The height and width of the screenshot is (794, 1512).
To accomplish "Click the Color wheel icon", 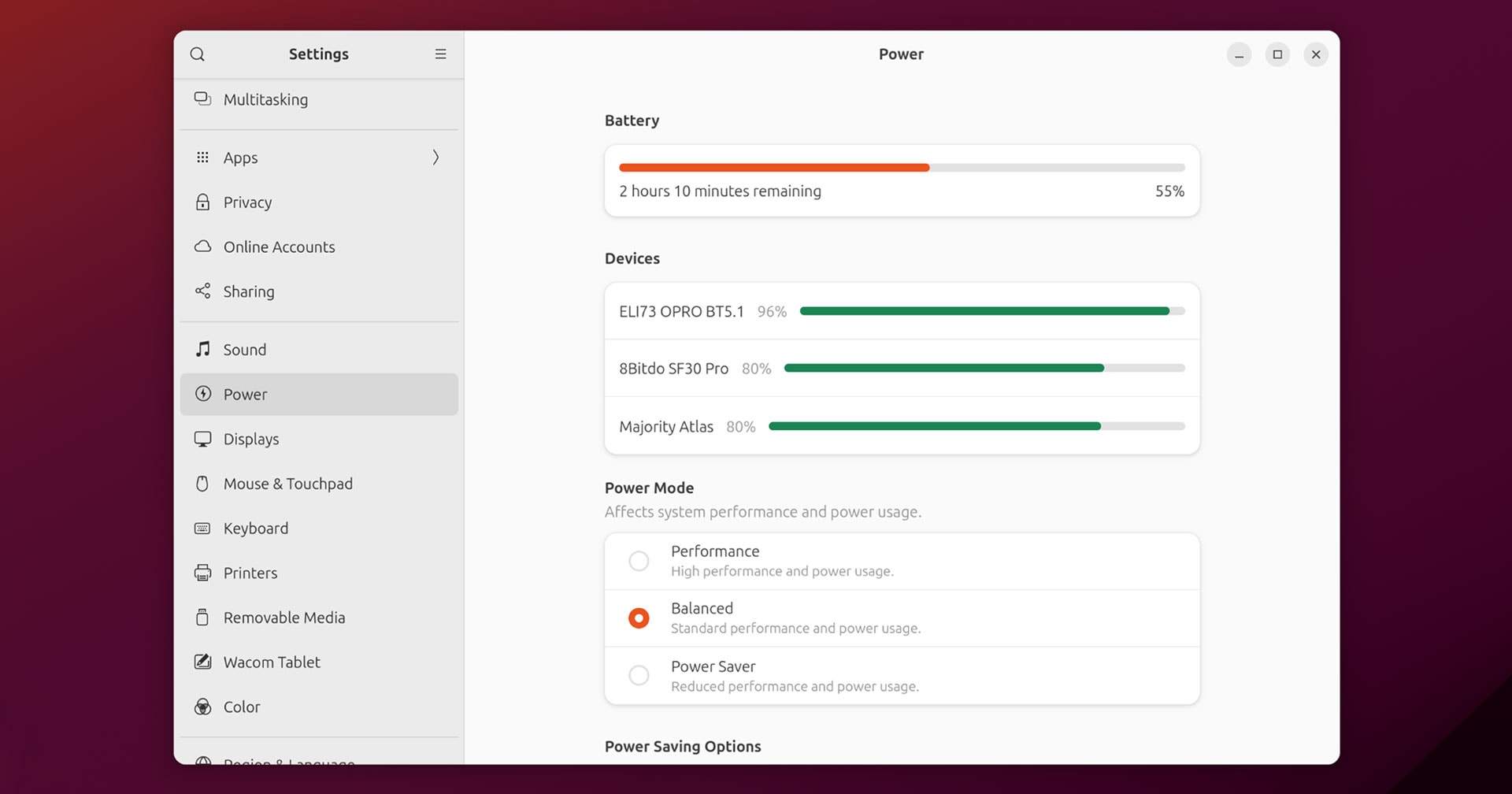I will 202,707.
